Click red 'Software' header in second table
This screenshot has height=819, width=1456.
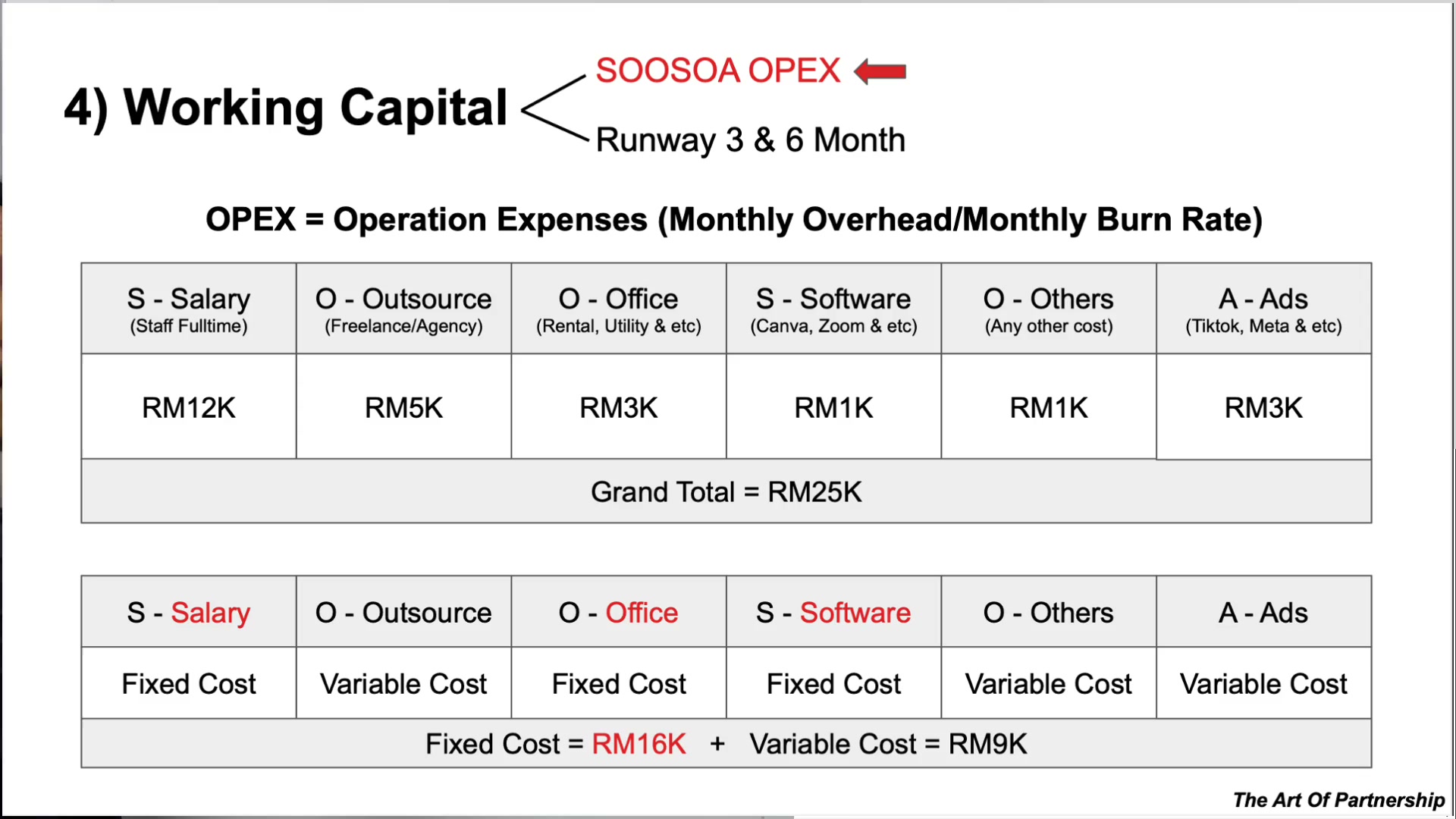pos(855,613)
